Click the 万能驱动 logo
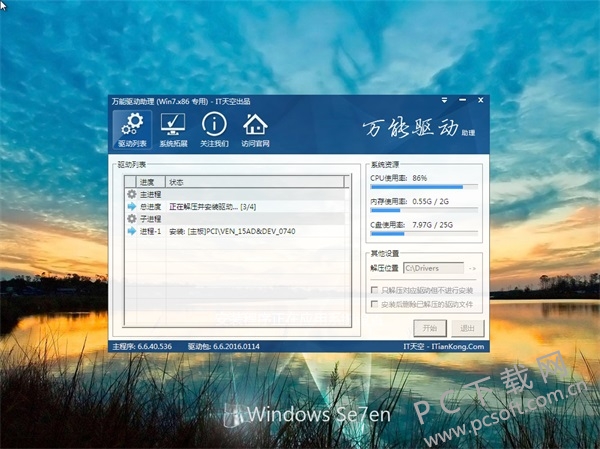This screenshot has width=600, height=449. tap(419, 128)
